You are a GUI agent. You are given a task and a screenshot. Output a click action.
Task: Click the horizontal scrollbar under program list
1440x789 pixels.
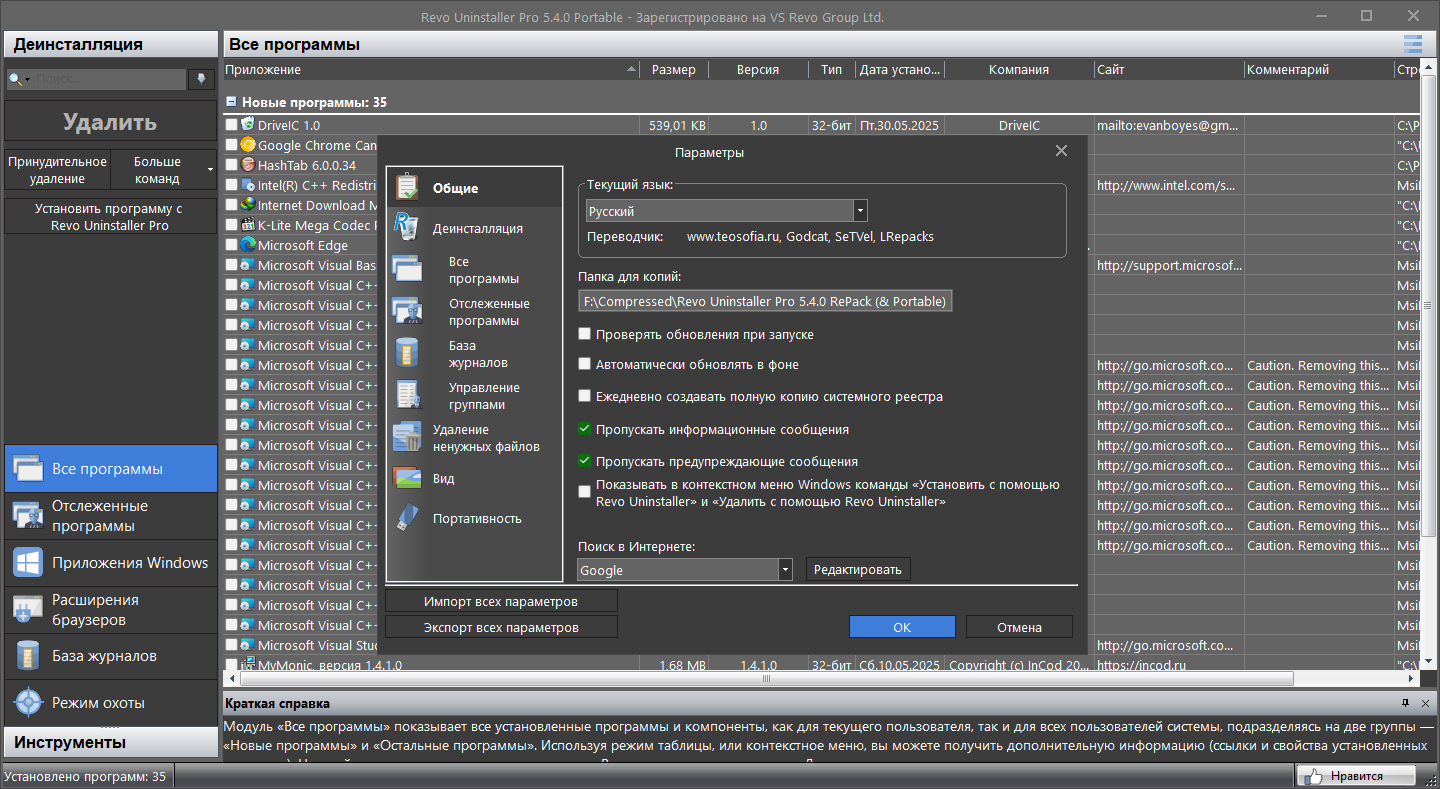click(x=767, y=678)
